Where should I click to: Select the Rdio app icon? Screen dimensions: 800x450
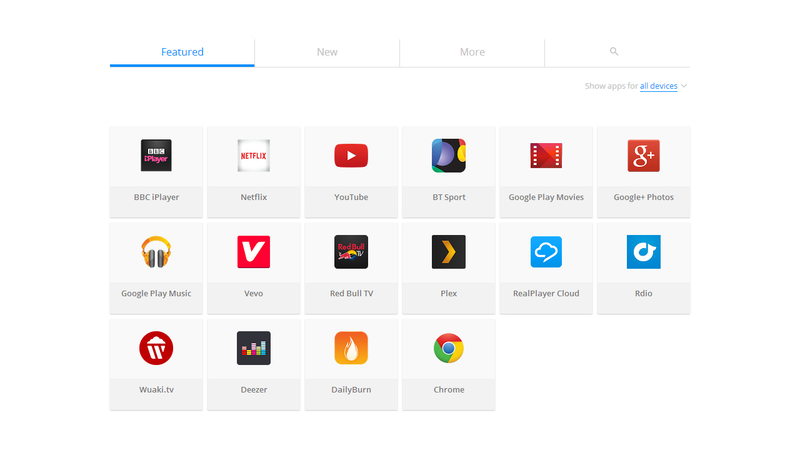[x=643, y=252]
